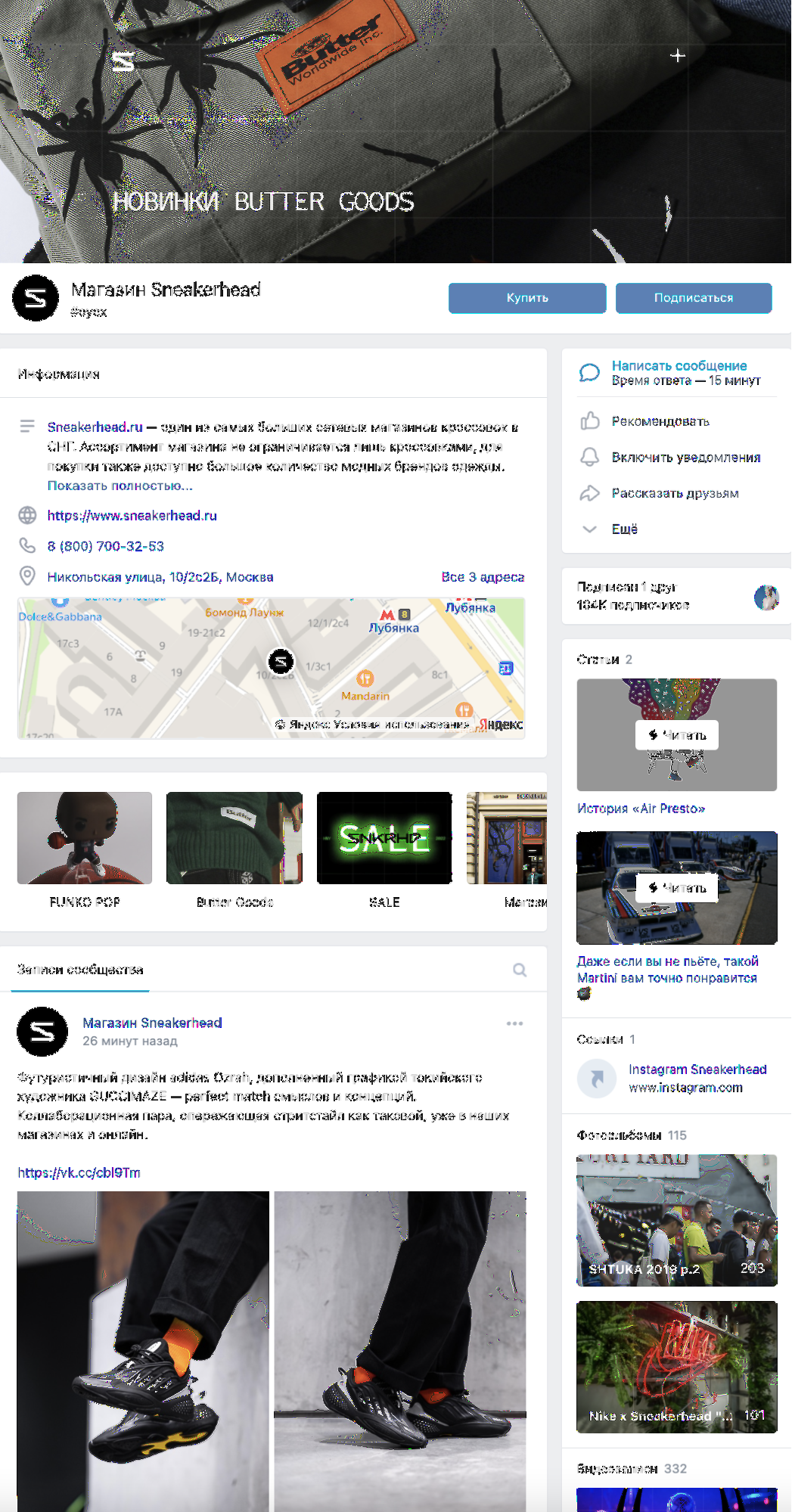The height and width of the screenshot is (1512, 792).
Task: Open the Sneakerhead community avatar
Action: (36, 298)
